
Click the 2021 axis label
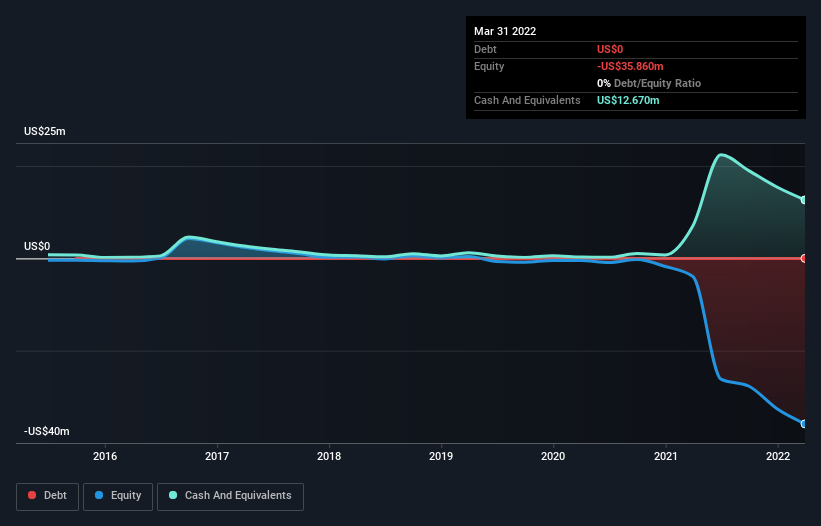click(665, 456)
